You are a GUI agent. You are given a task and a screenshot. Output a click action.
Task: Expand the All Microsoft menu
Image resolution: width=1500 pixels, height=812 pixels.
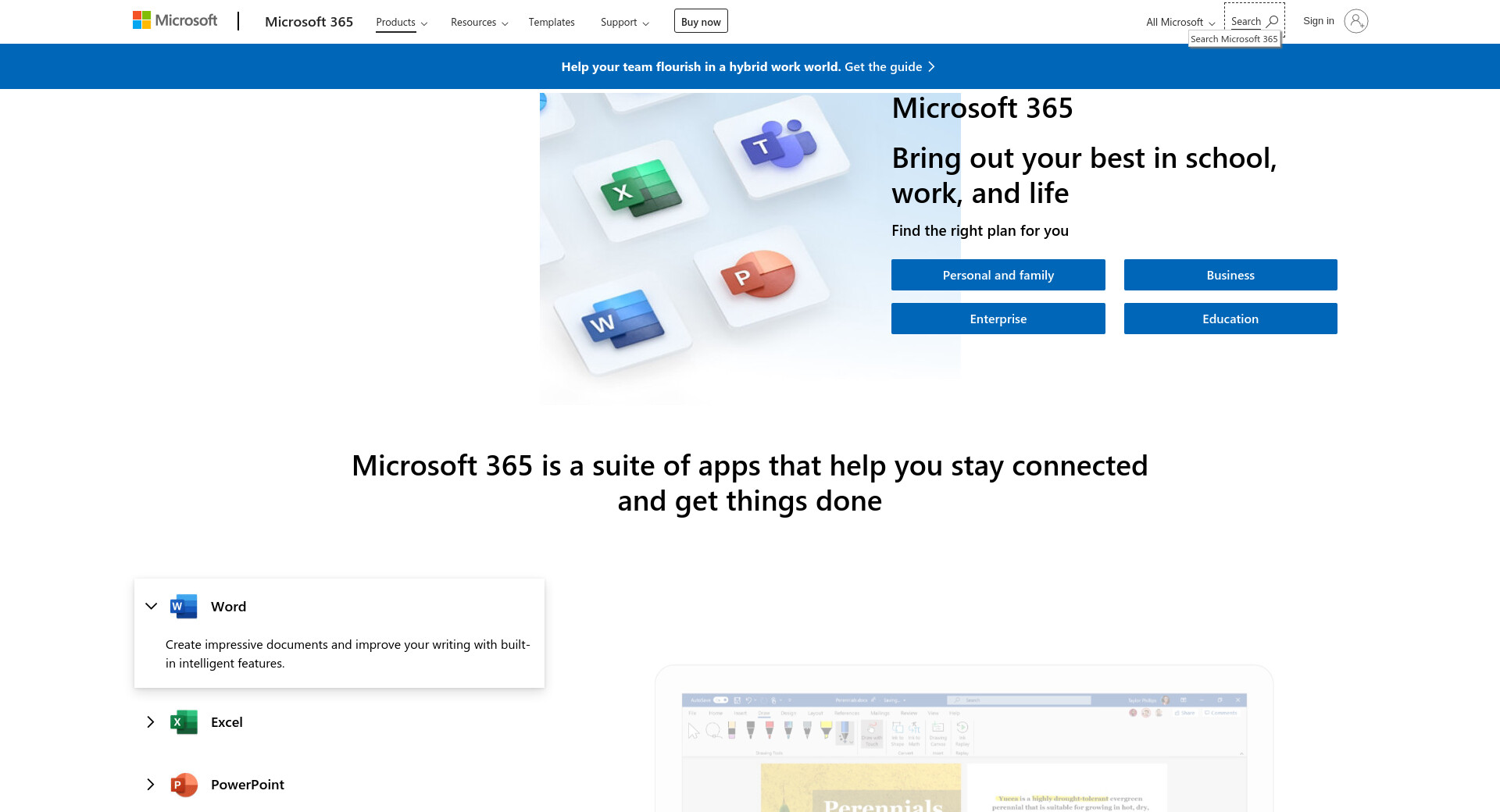pyautogui.click(x=1180, y=23)
